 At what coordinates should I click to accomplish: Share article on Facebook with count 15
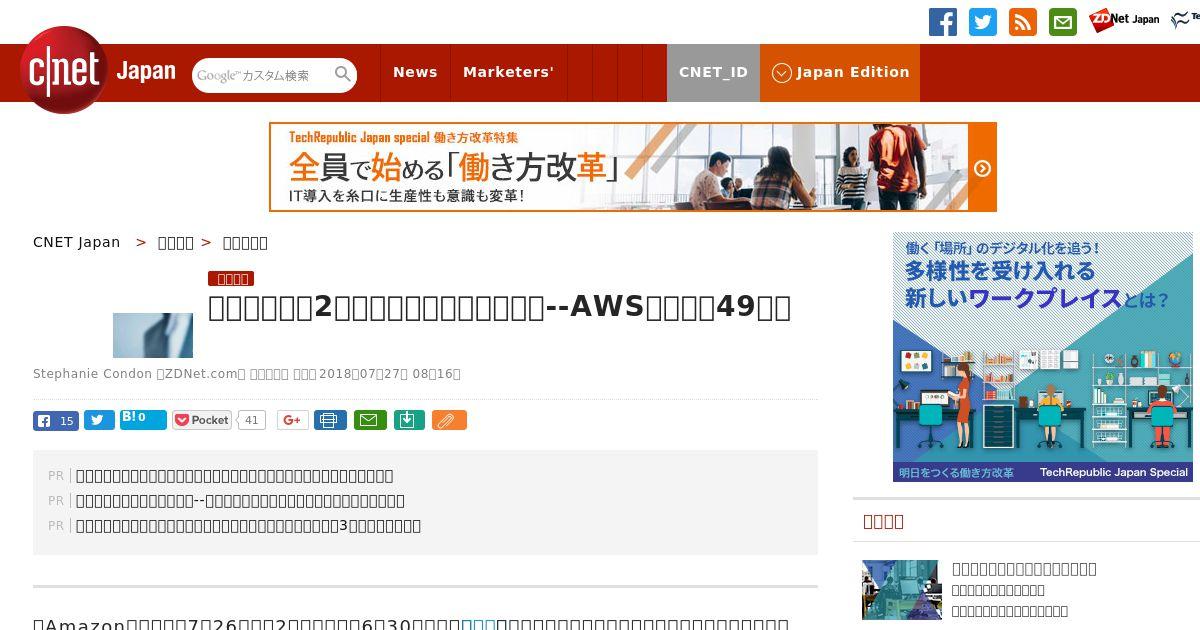pos(56,421)
